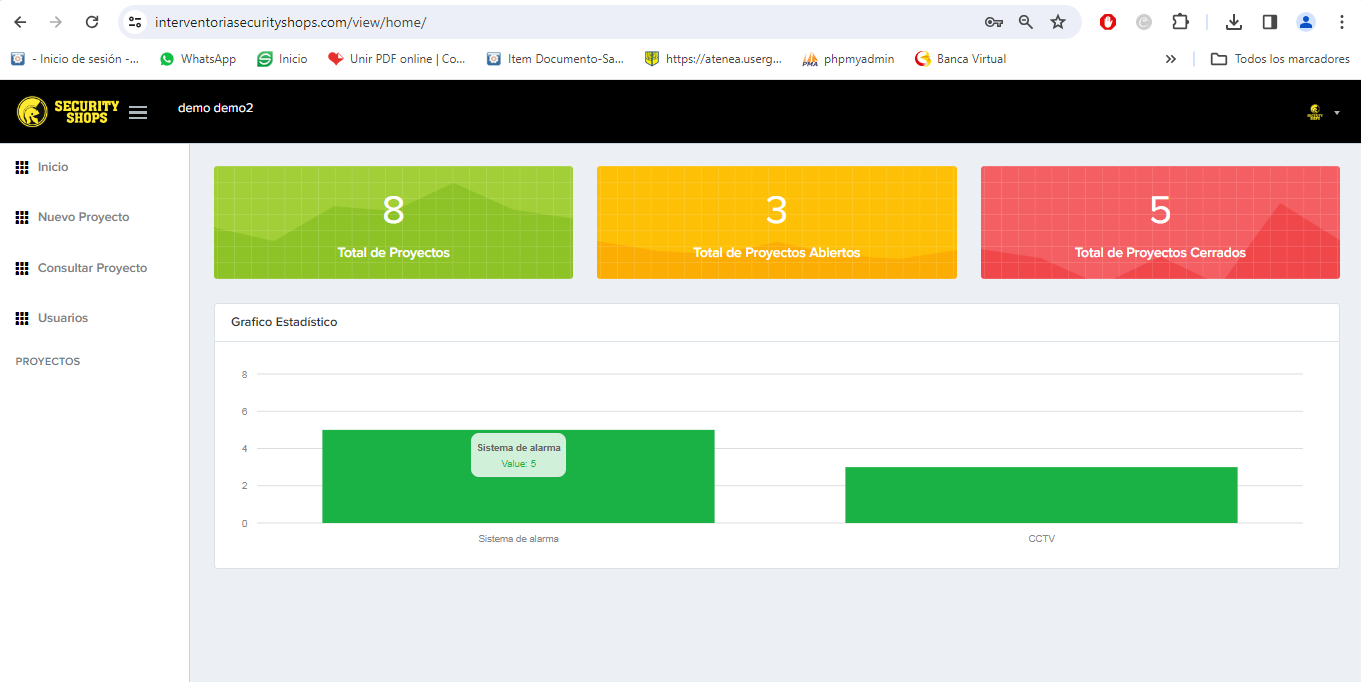
Task: Click the browser reload icon
Action: pyautogui.click(x=92, y=22)
